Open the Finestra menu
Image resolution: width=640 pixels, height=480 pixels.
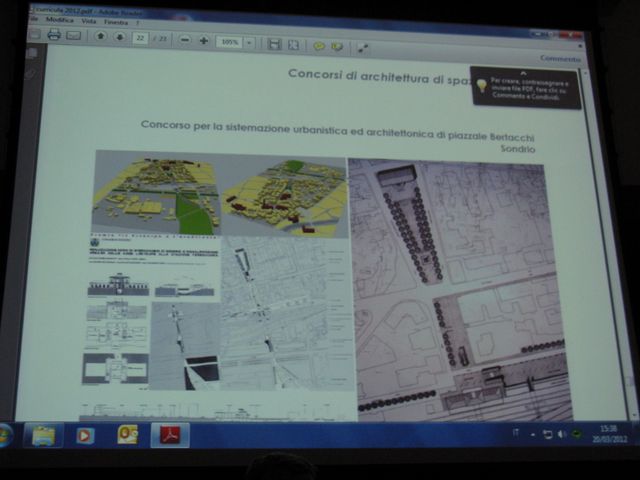(116, 22)
